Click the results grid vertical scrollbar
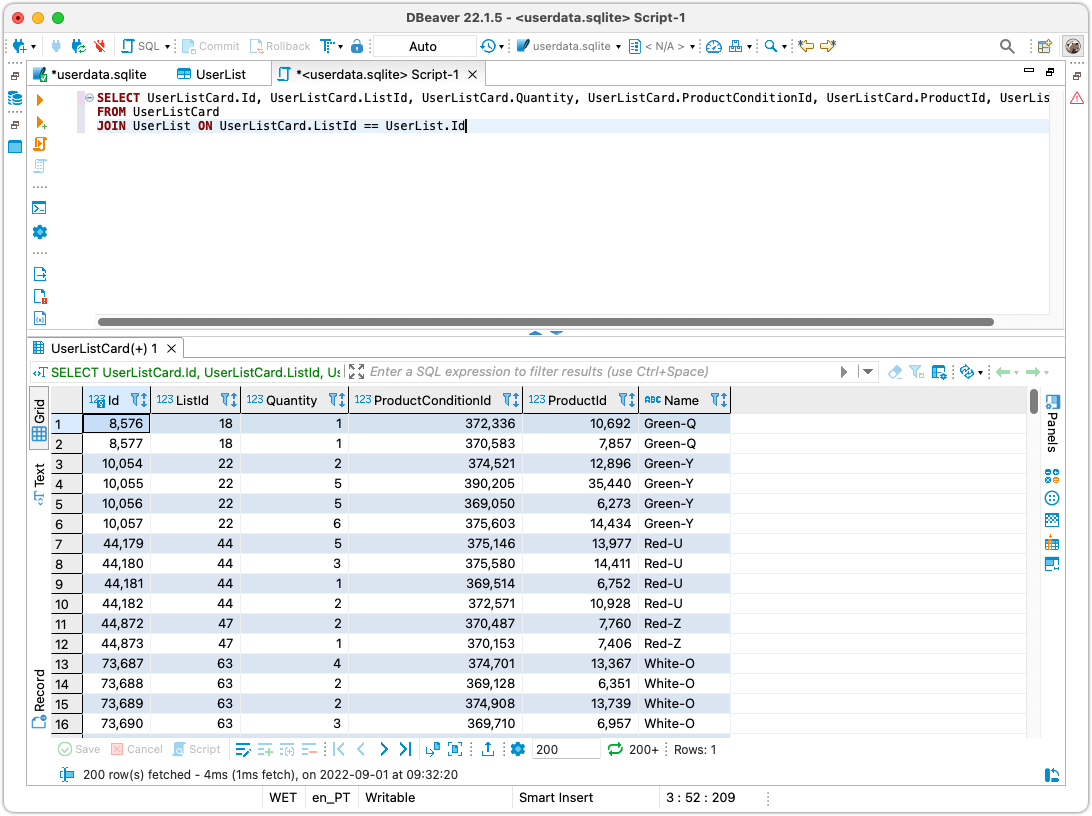Viewport: 1092px width, 816px height. pyautogui.click(x=1034, y=402)
